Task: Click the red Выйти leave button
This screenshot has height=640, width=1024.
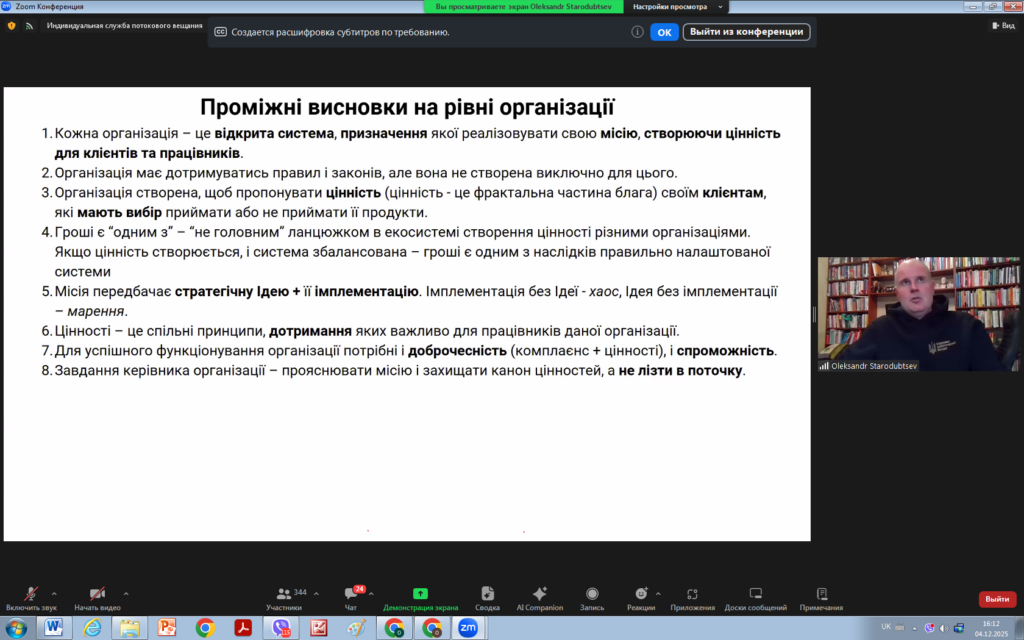Action: coord(996,599)
